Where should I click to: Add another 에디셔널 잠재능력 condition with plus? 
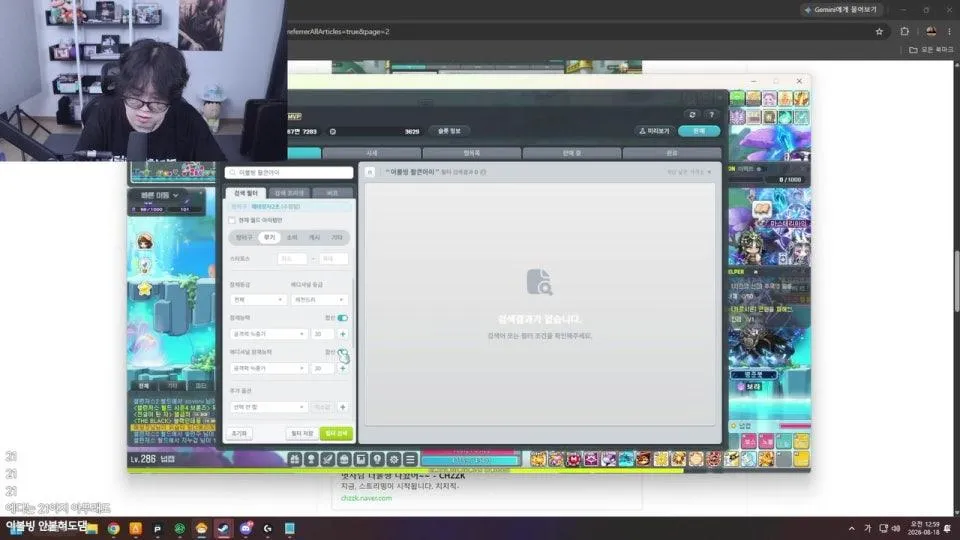[x=343, y=369]
